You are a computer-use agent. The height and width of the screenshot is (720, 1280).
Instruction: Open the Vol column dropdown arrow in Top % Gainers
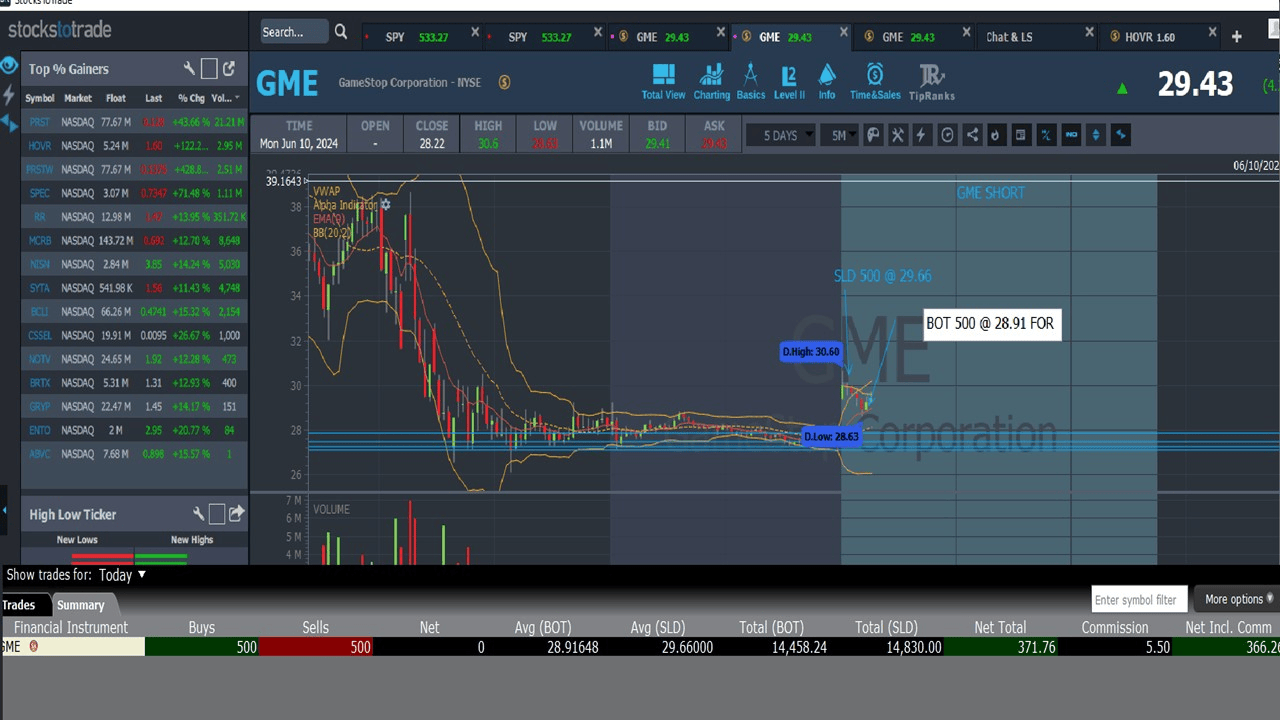click(x=237, y=98)
